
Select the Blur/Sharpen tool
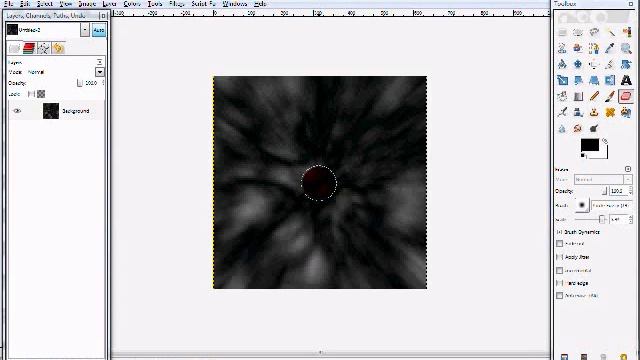tap(562, 129)
